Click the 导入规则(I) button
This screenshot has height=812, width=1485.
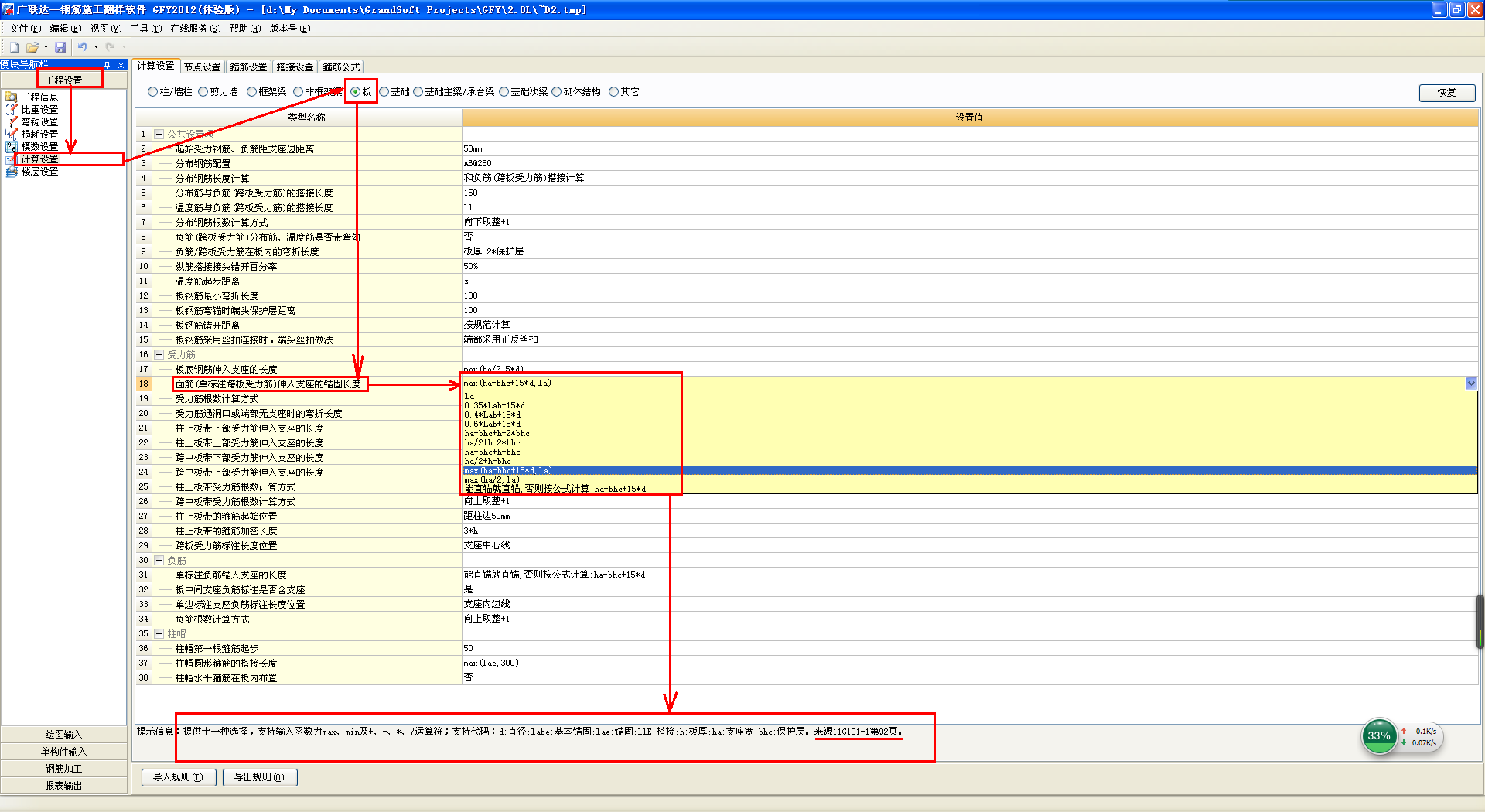pyautogui.click(x=178, y=777)
